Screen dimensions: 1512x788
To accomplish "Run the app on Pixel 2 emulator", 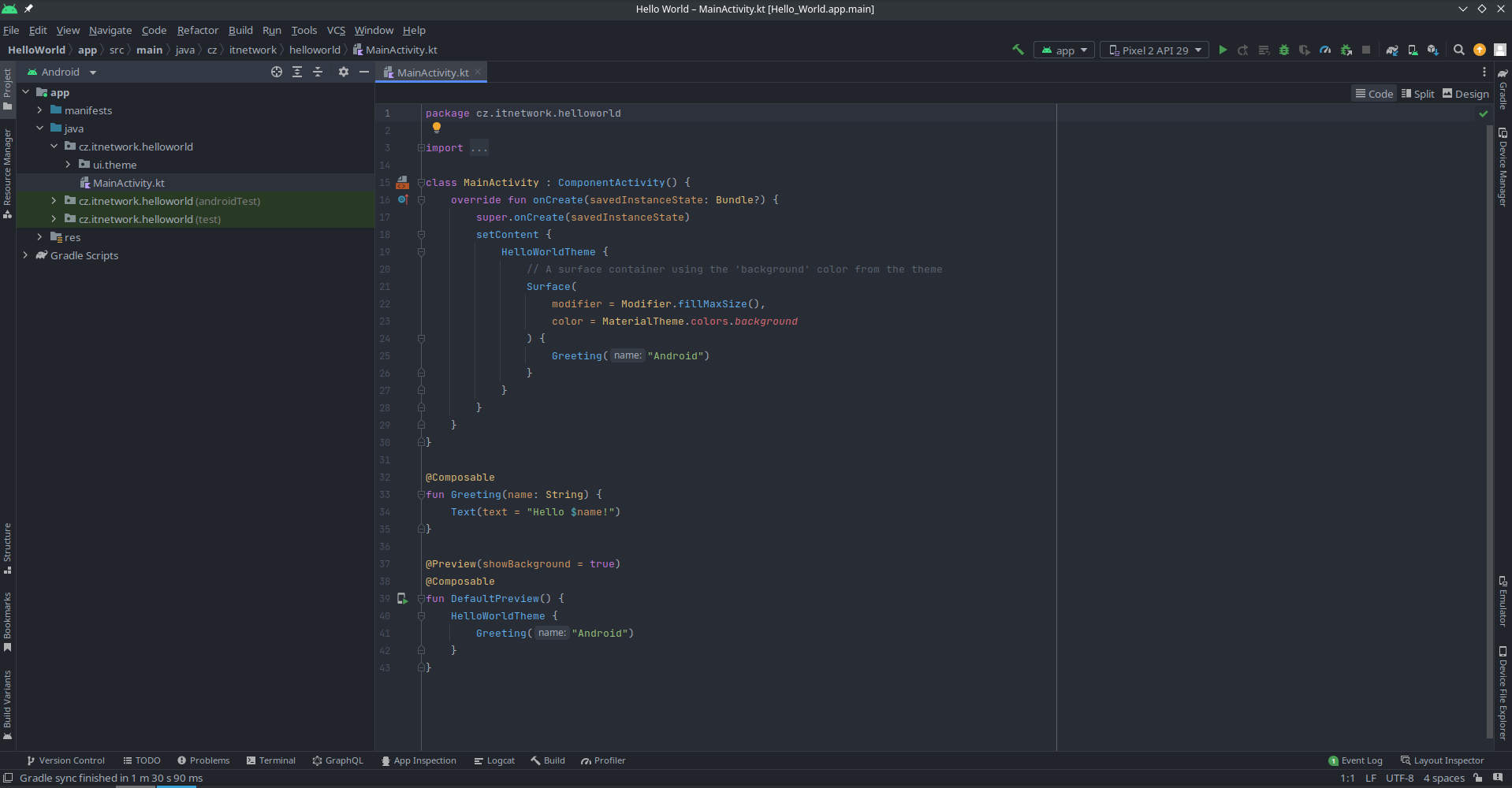I will [x=1223, y=50].
